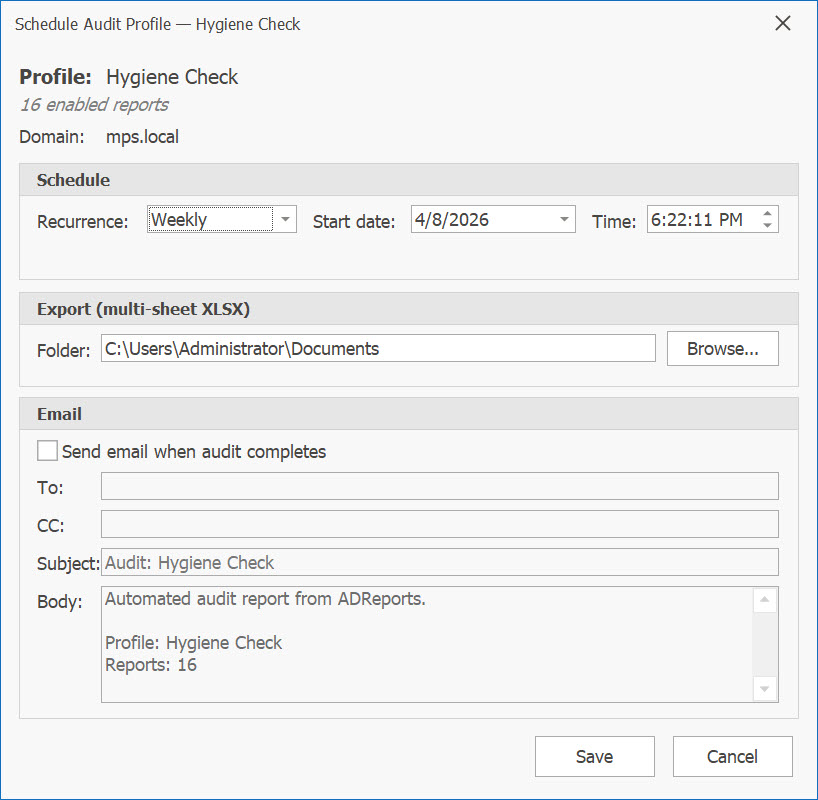The image size is (818, 800).
Task: Enable Send email when audit completes
Action: click(46, 450)
